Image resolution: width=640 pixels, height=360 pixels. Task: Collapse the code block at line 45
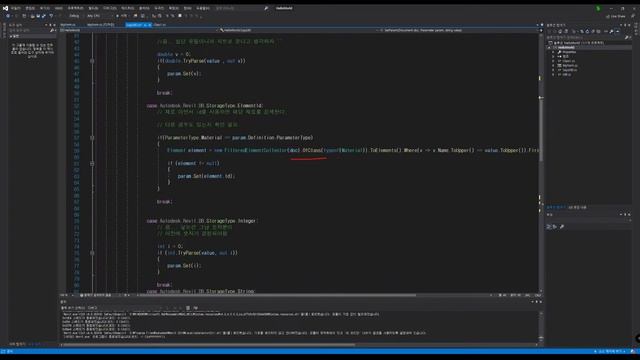coord(92,61)
